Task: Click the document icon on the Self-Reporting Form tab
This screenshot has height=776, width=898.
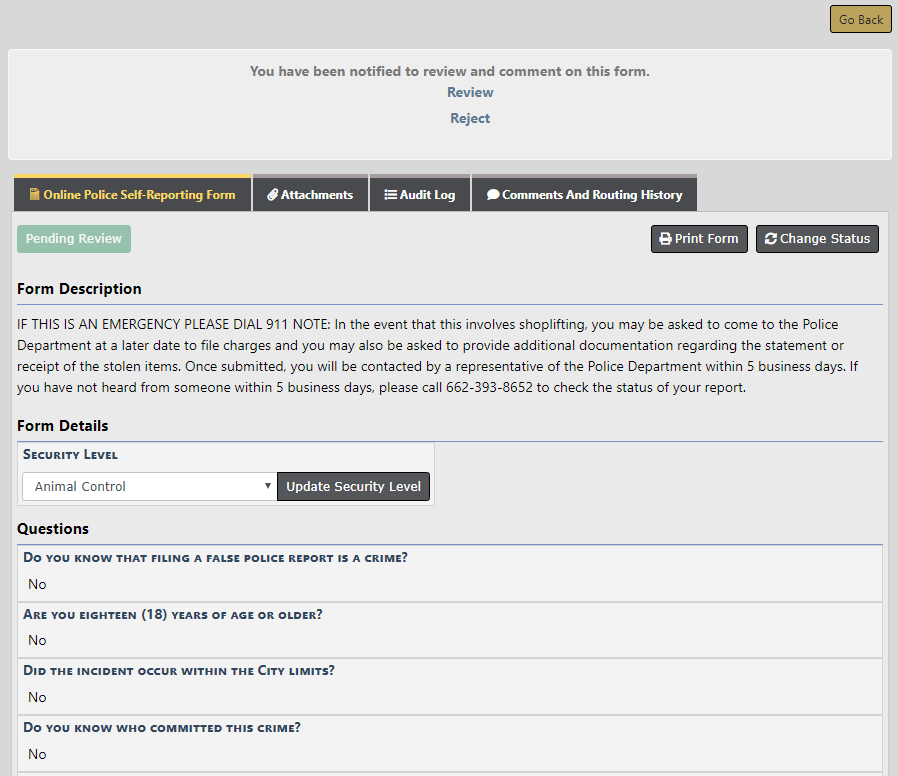Action: (34, 195)
